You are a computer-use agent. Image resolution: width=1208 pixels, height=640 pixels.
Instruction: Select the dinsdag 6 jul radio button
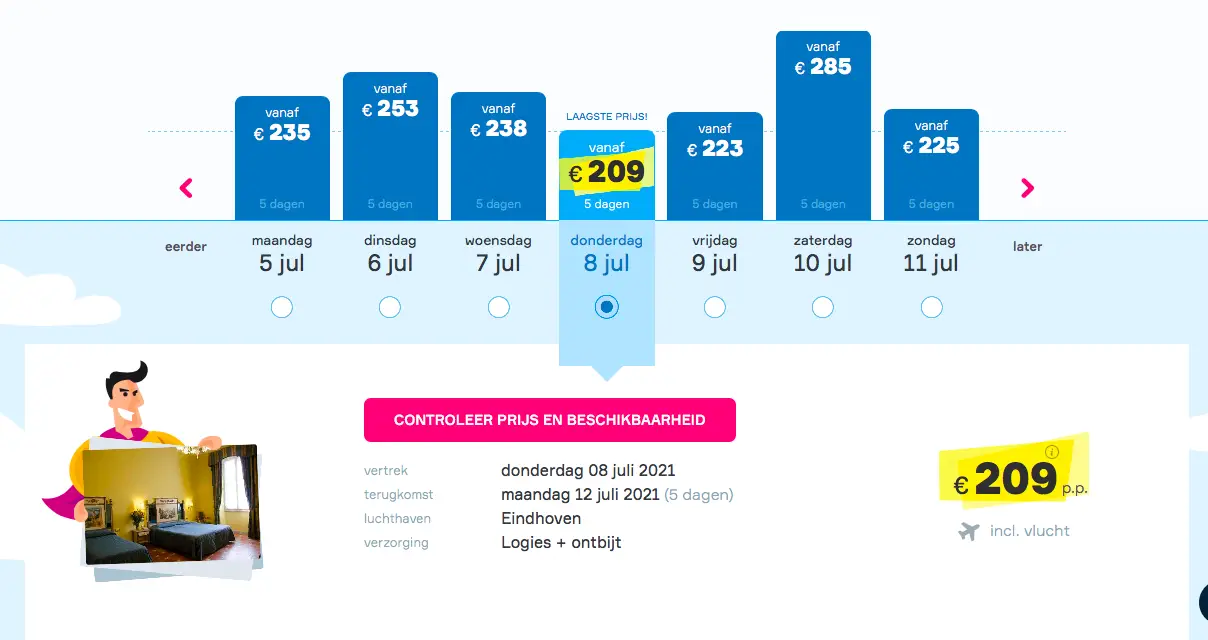[390, 307]
